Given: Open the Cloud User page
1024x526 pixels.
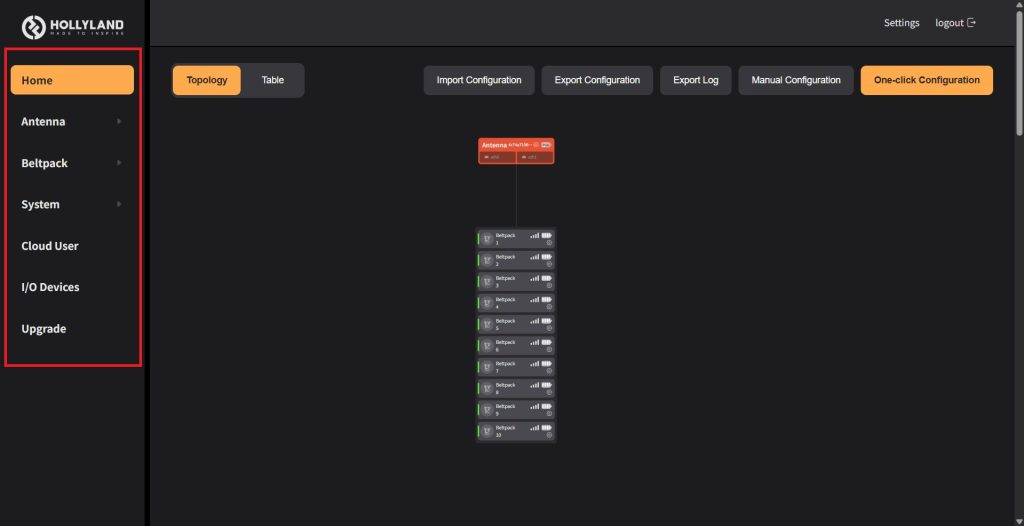Looking at the screenshot, I should [x=50, y=246].
